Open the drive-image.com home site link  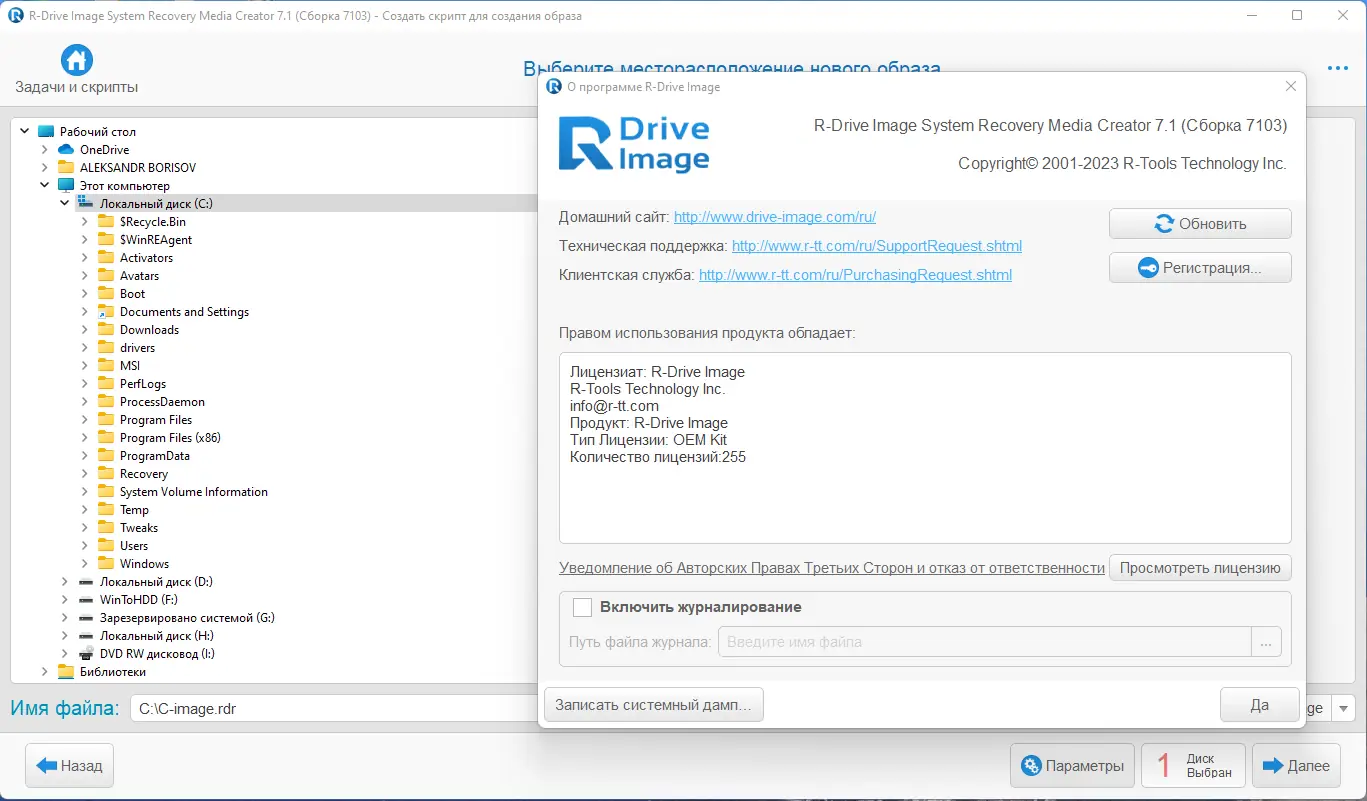775,216
